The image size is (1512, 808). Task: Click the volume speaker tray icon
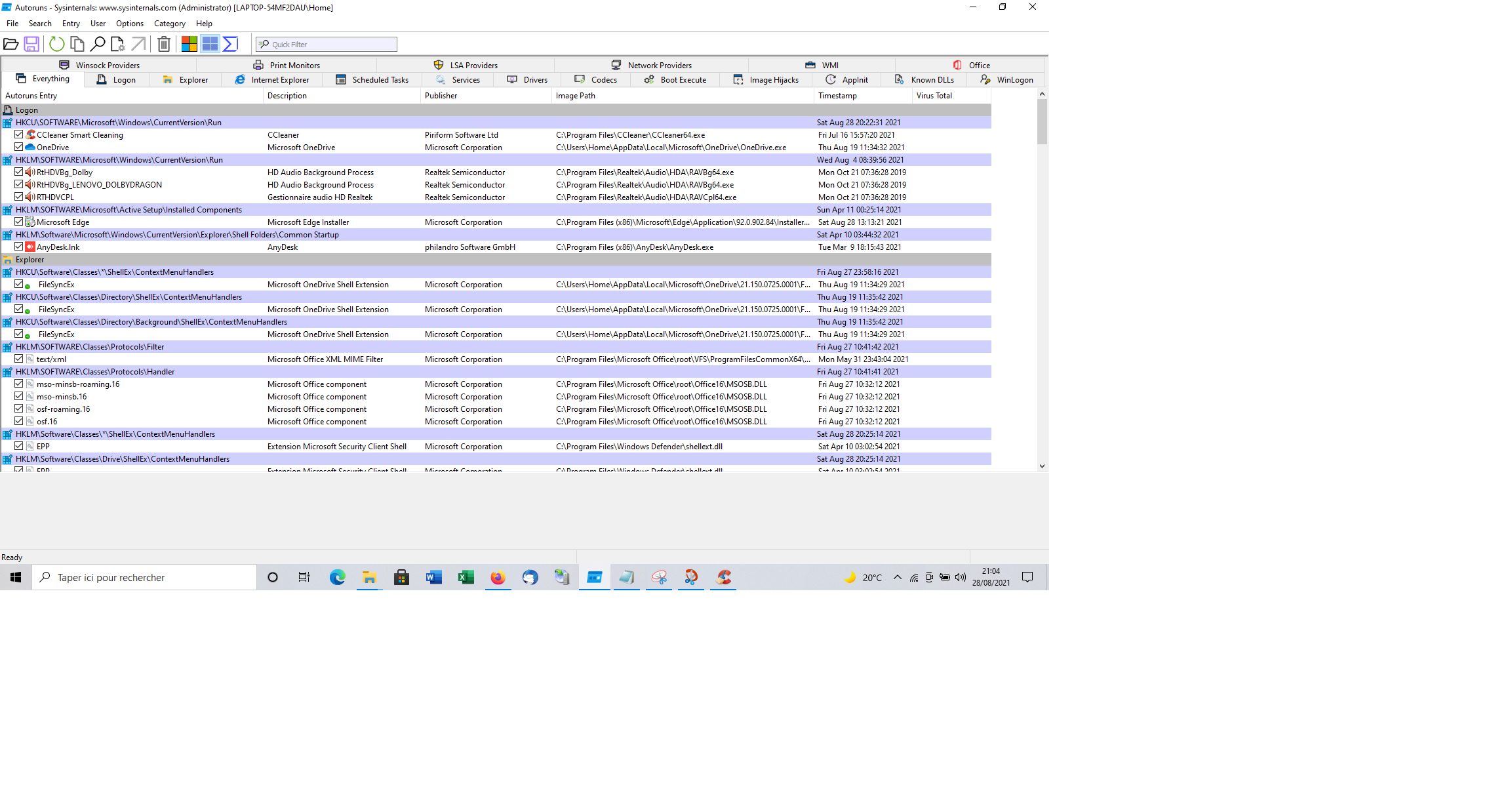coord(961,577)
